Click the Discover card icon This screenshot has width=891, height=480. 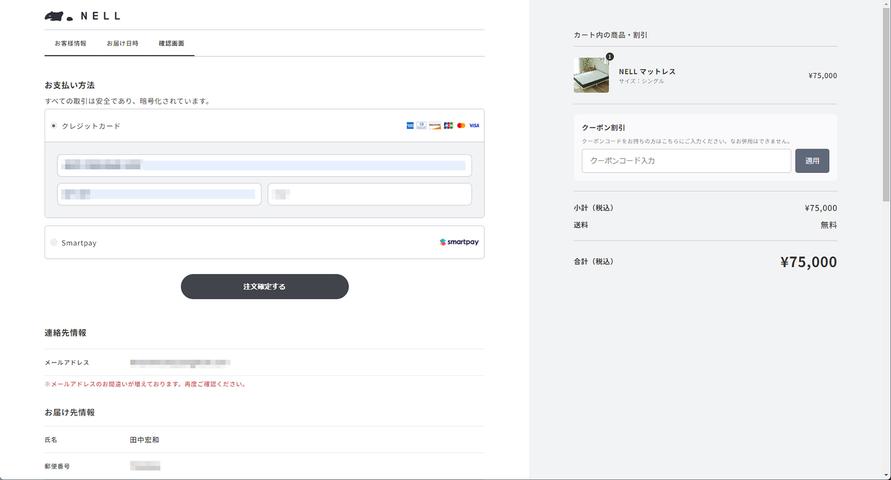pos(435,126)
